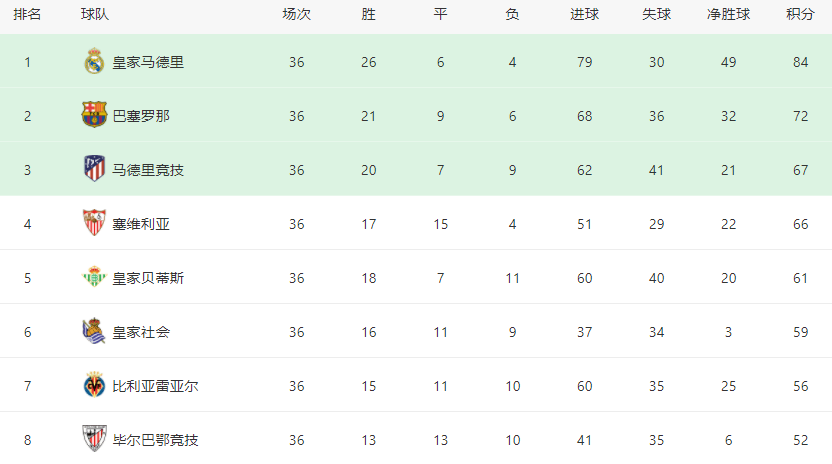Click the Real Betis crest icon

(94, 277)
